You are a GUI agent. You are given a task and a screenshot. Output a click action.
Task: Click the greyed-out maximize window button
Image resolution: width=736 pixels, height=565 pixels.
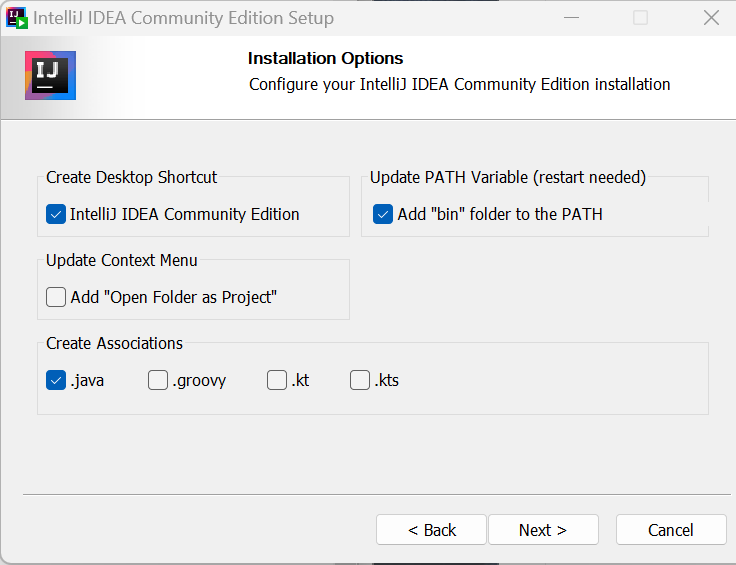pyautogui.click(x=641, y=18)
